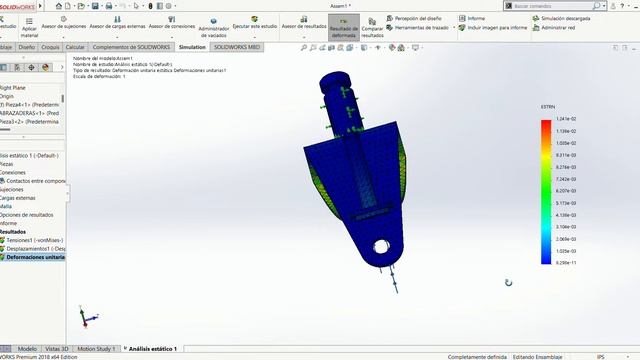This screenshot has width=640, height=360.
Task: Toggle Resultado de deformada
Action: [x=344, y=28]
